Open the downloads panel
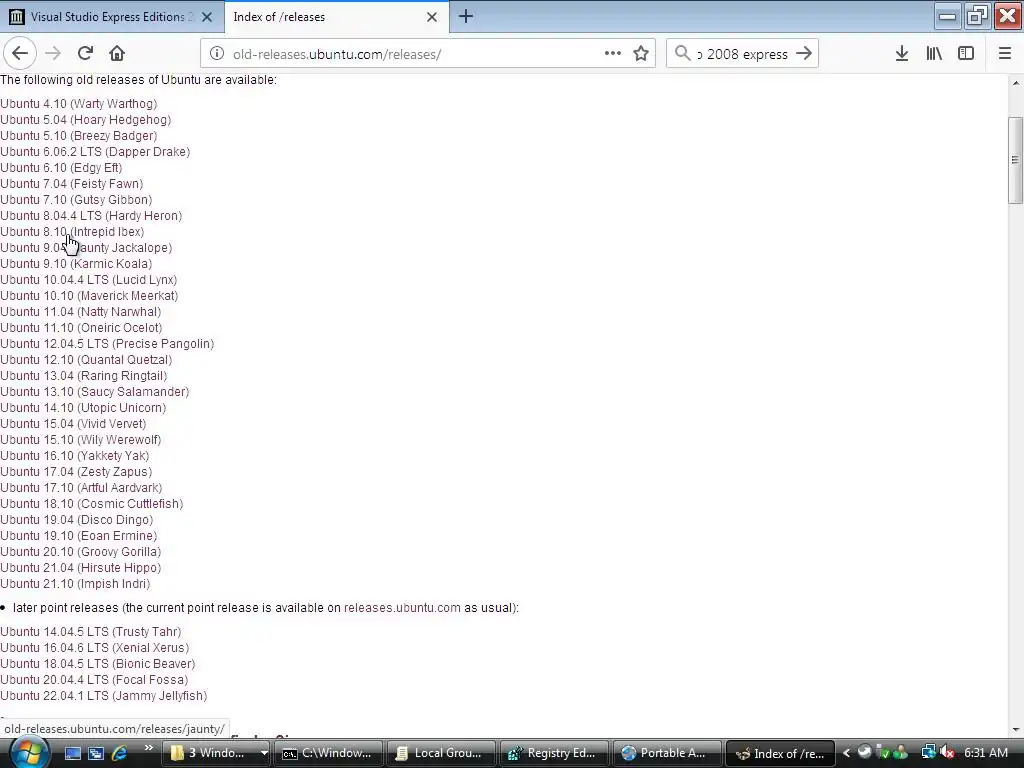The image size is (1024, 768). (x=902, y=54)
